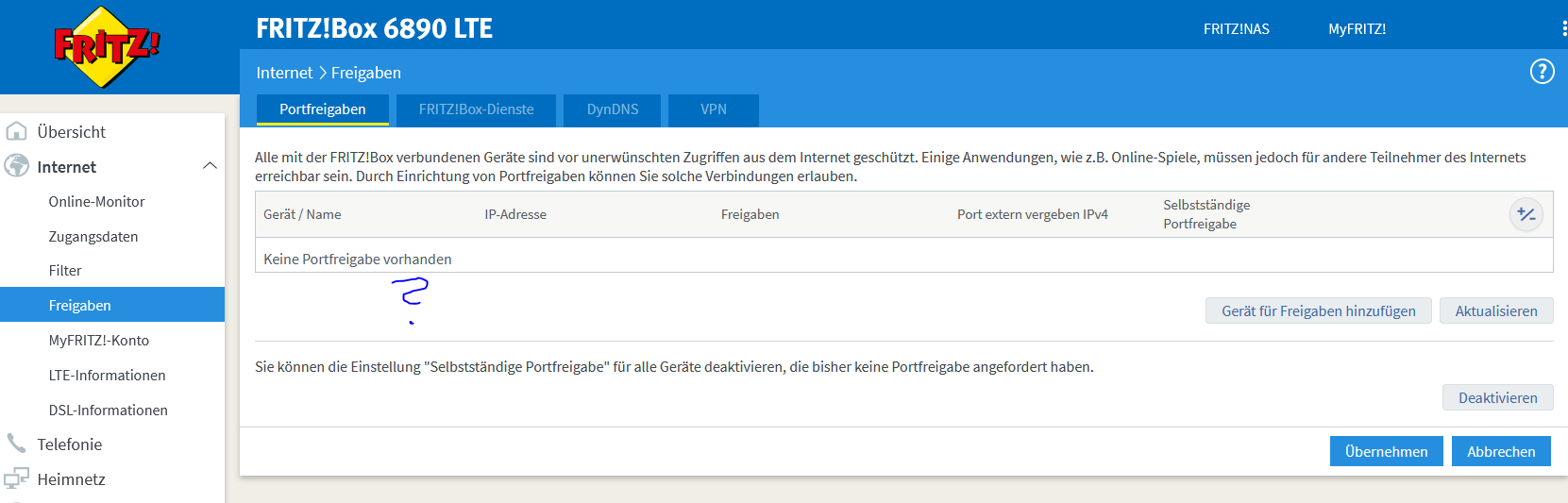Open Zugangsdaten page
This screenshot has height=503, width=1568.
(93, 236)
